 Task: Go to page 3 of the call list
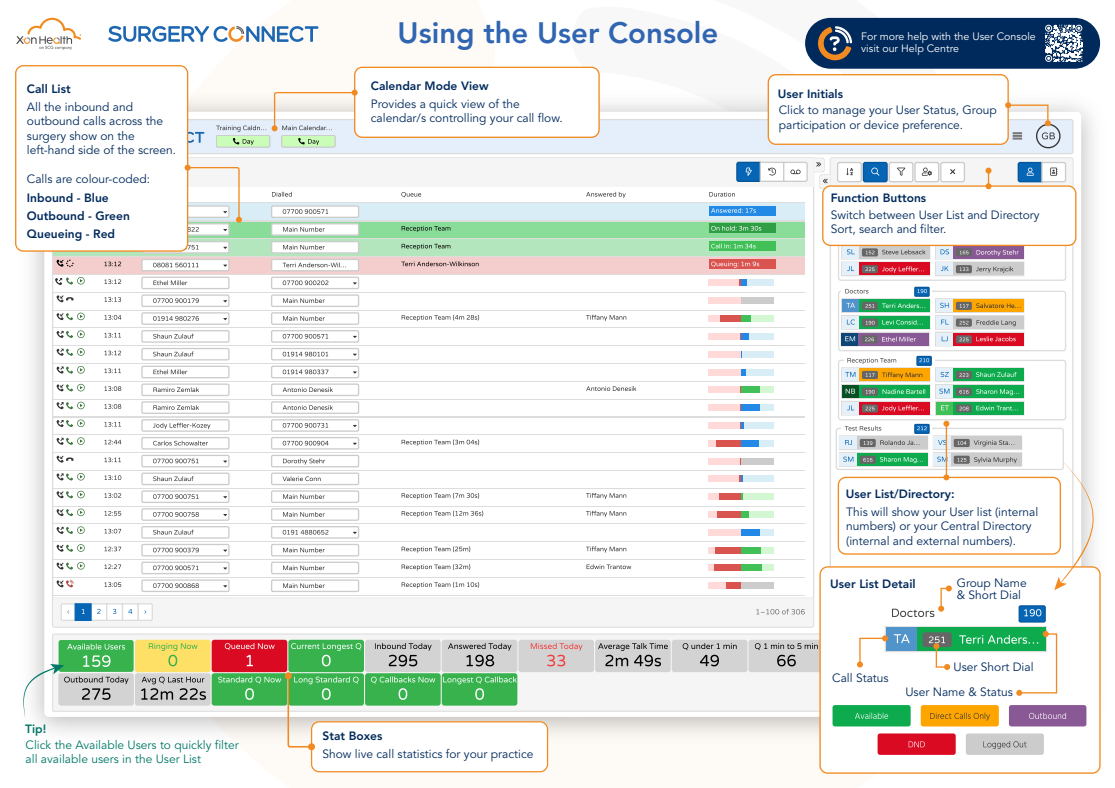(x=114, y=612)
